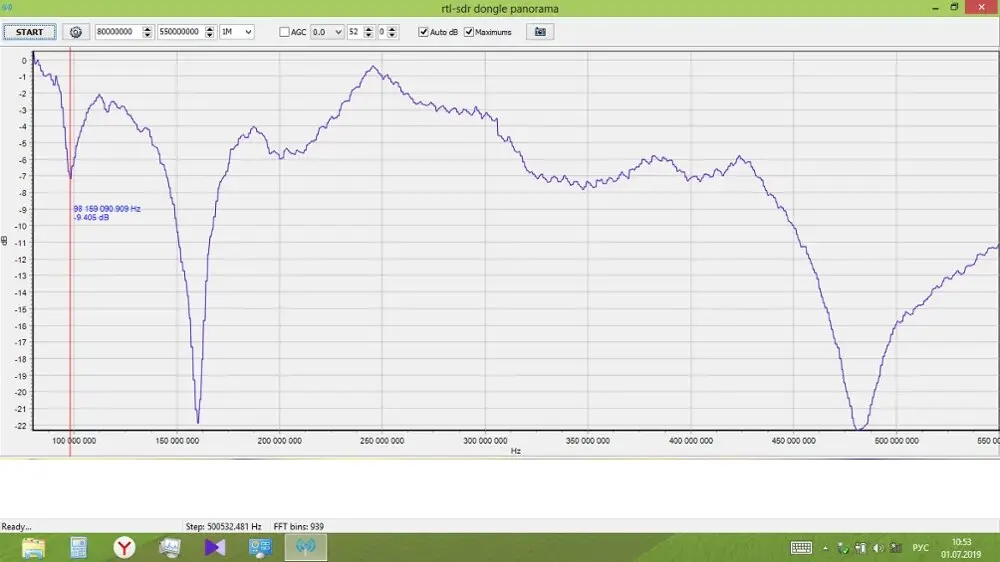
Task: Click the -22 dB axis label
Action: tap(22, 425)
